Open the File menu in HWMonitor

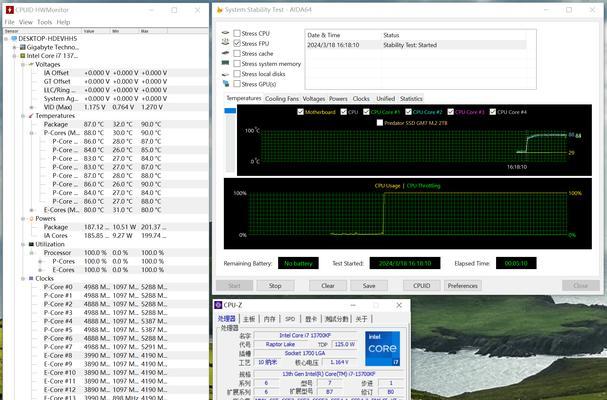pyautogui.click(x=9, y=22)
